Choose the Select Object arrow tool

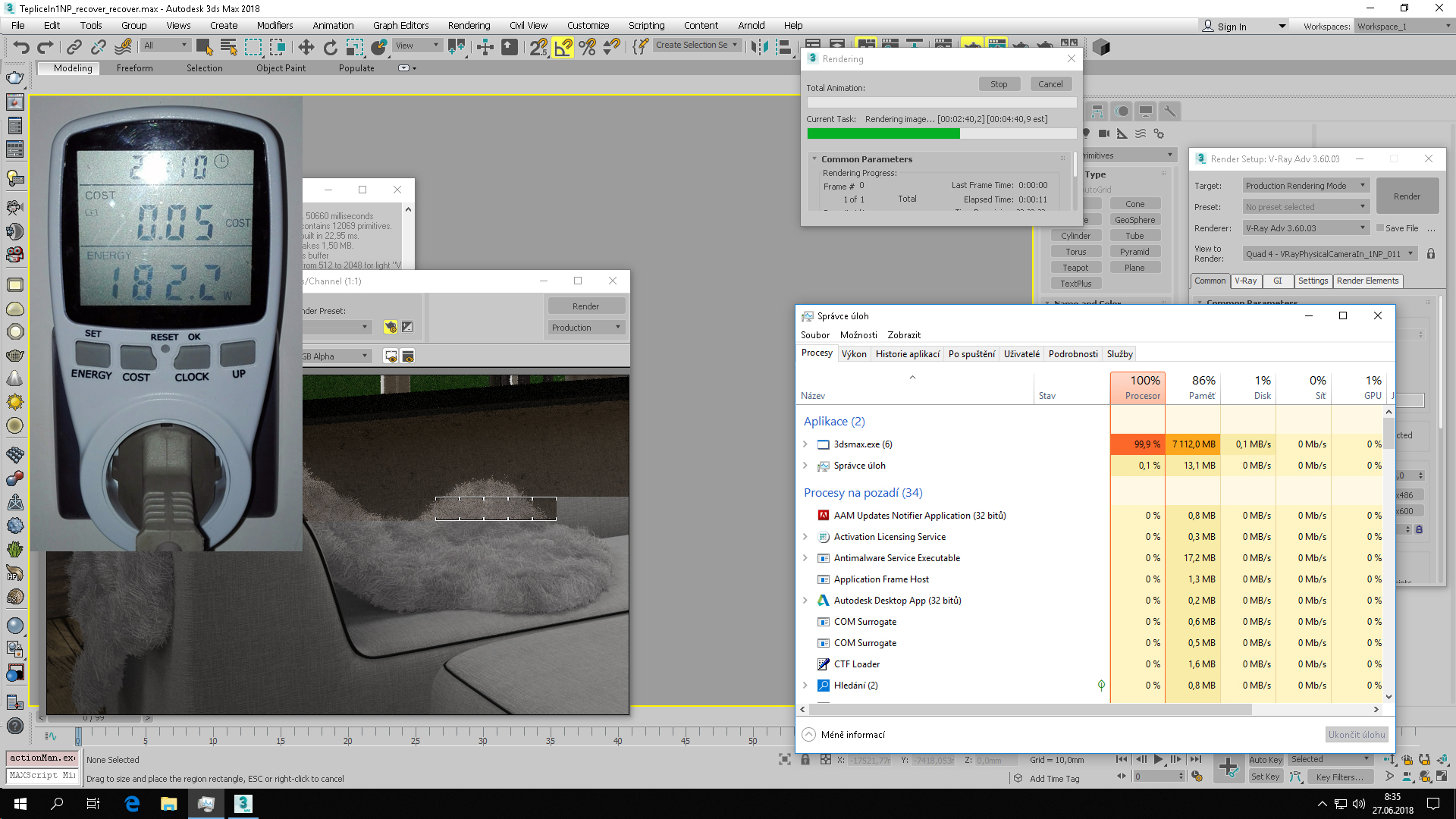click(x=204, y=47)
